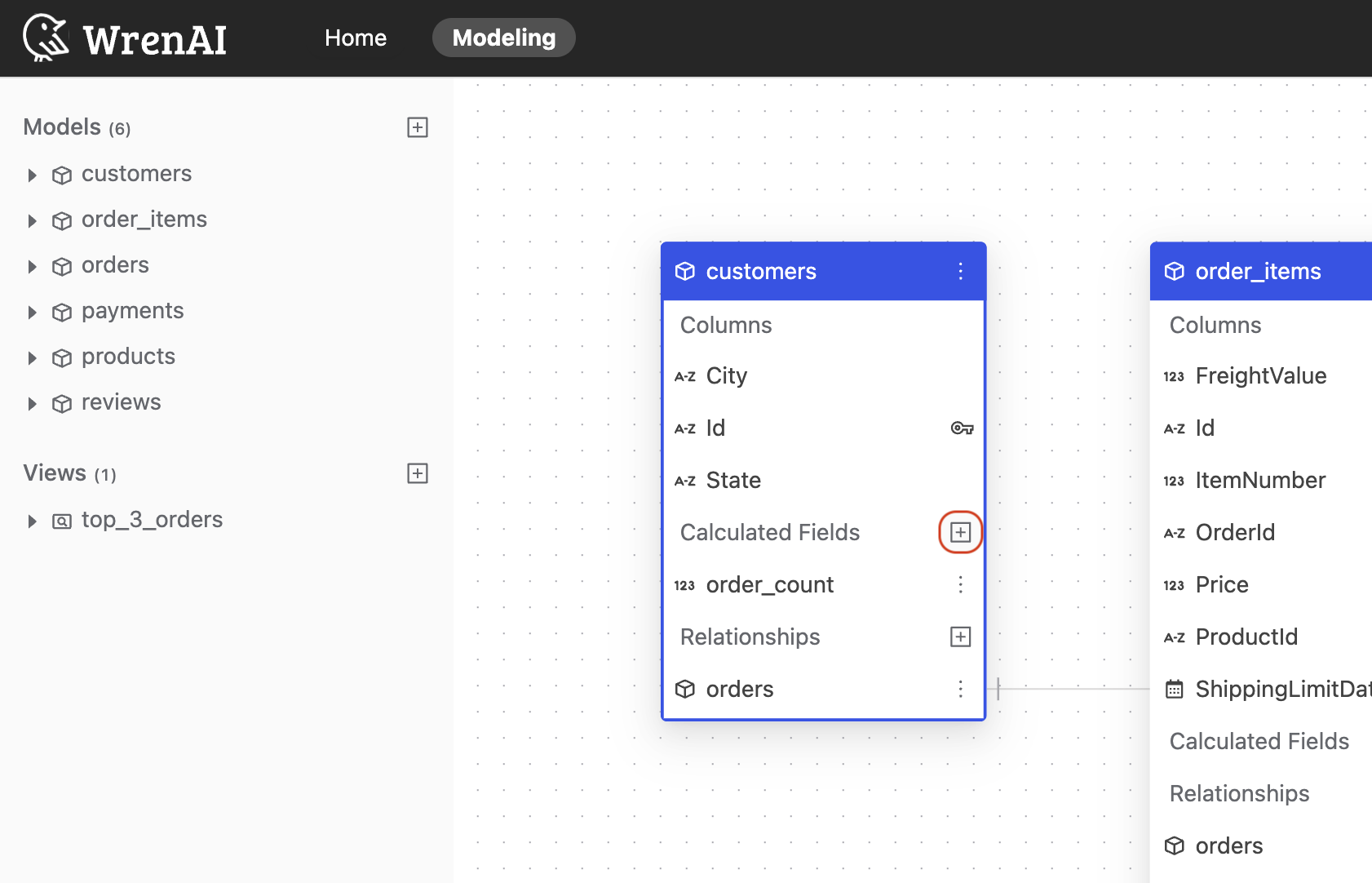Select FreightValue column in order_items
The height and width of the screenshot is (883, 1372).
click(1261, 375)
